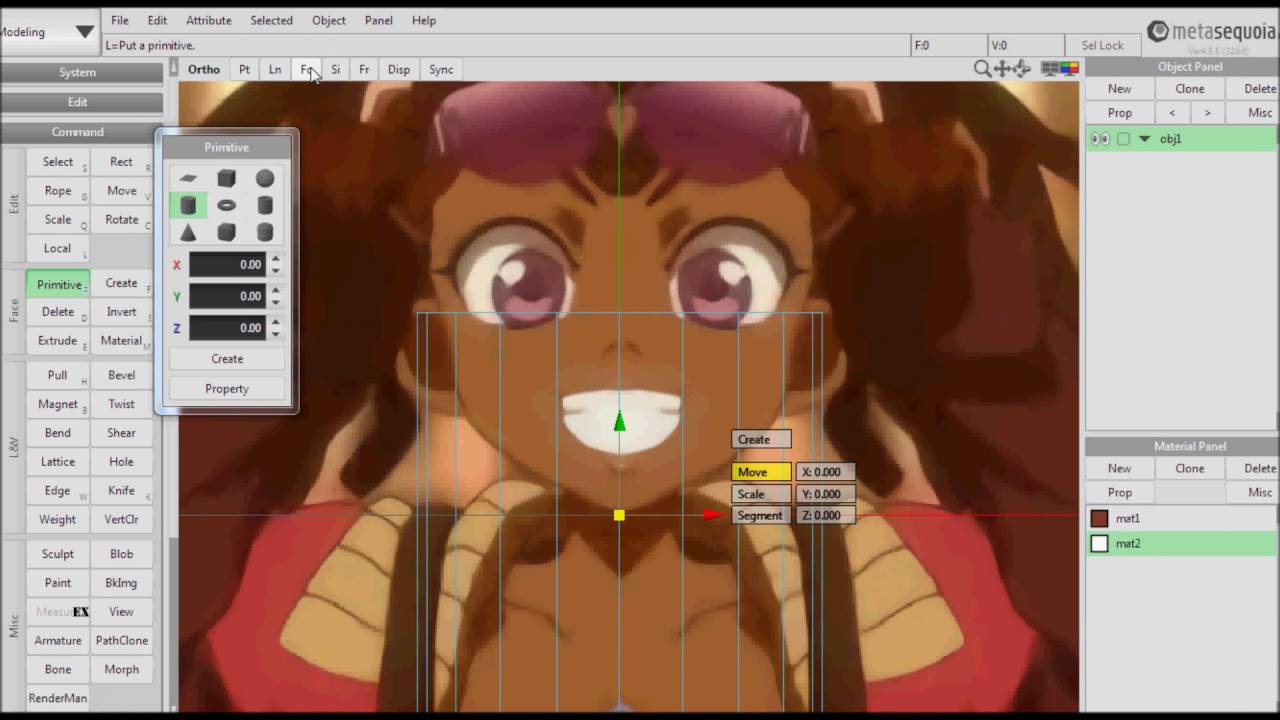1280x720 pixels.
Task: Toggle Fr front display mode
Action: [x=364, y=69]
